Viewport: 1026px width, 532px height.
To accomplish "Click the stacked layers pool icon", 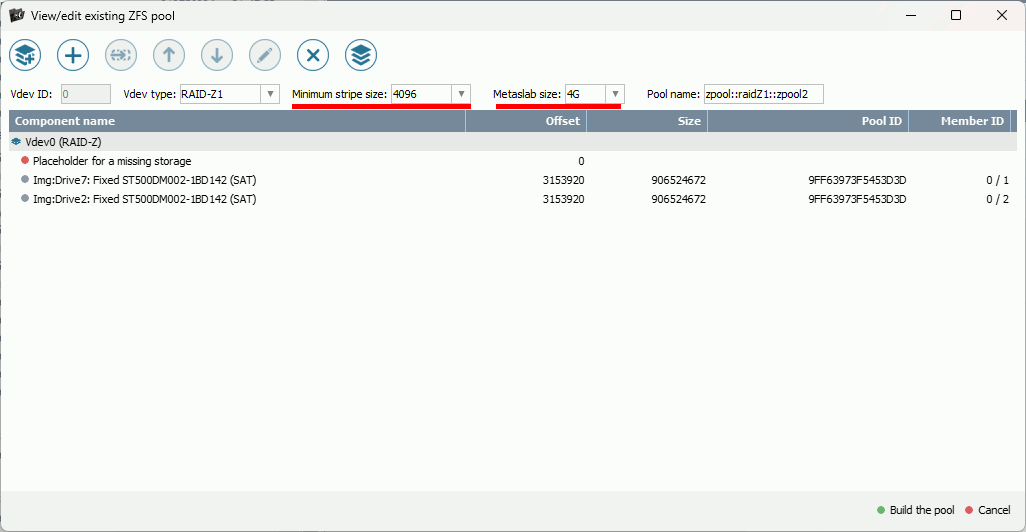I will pyautogui.click(x=361, y=55).
